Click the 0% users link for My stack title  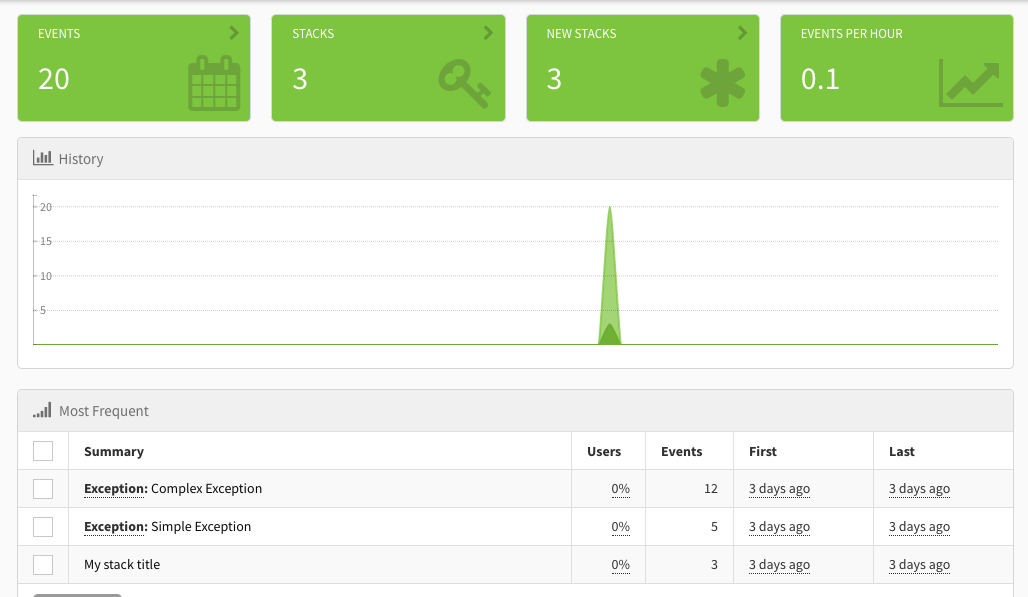[x=621, y=564]
